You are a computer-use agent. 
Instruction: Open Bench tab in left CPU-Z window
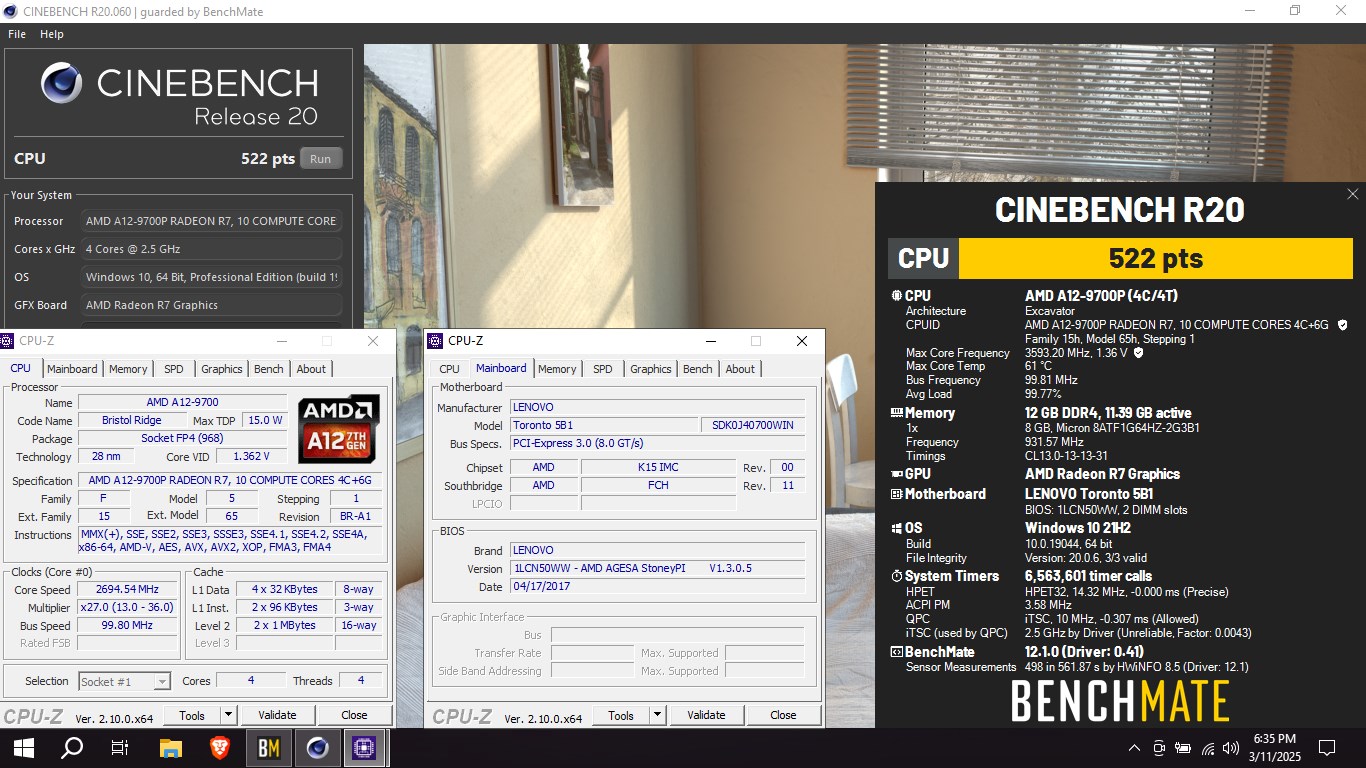[x=269, y=369]
